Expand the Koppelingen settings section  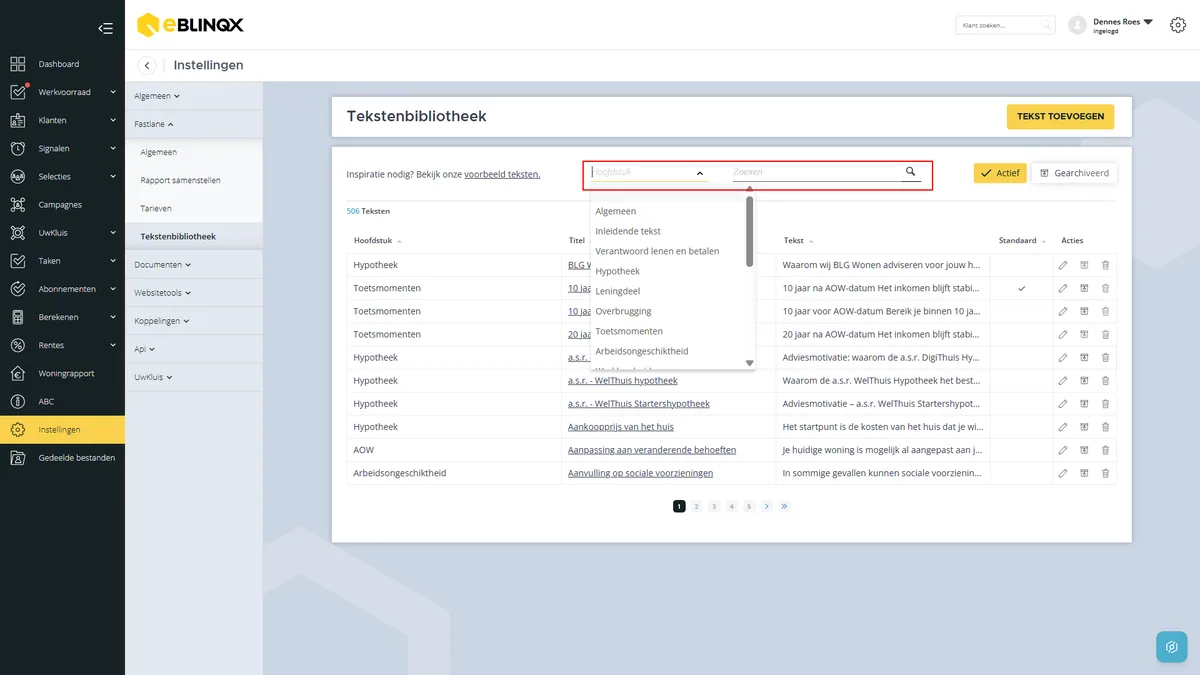point(162,321)
